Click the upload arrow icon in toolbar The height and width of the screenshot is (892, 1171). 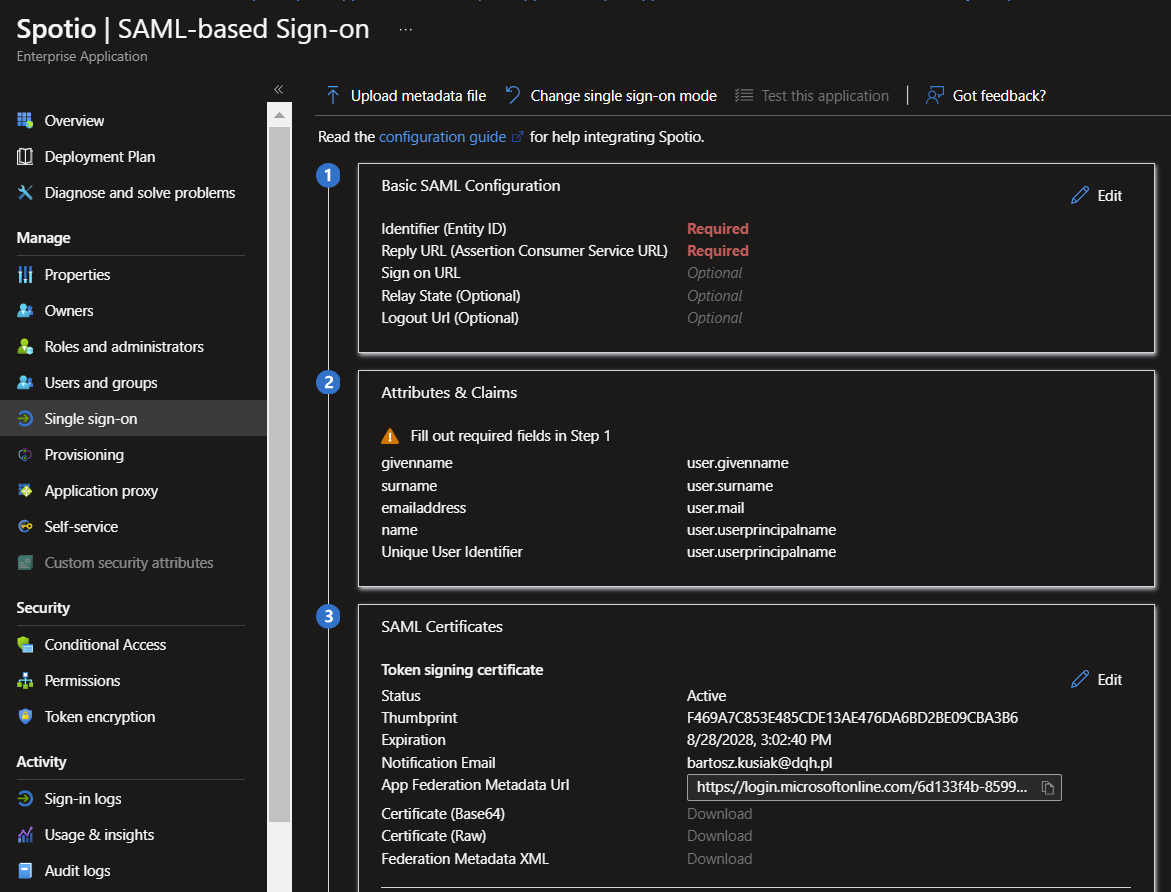(x=333, y=95)
